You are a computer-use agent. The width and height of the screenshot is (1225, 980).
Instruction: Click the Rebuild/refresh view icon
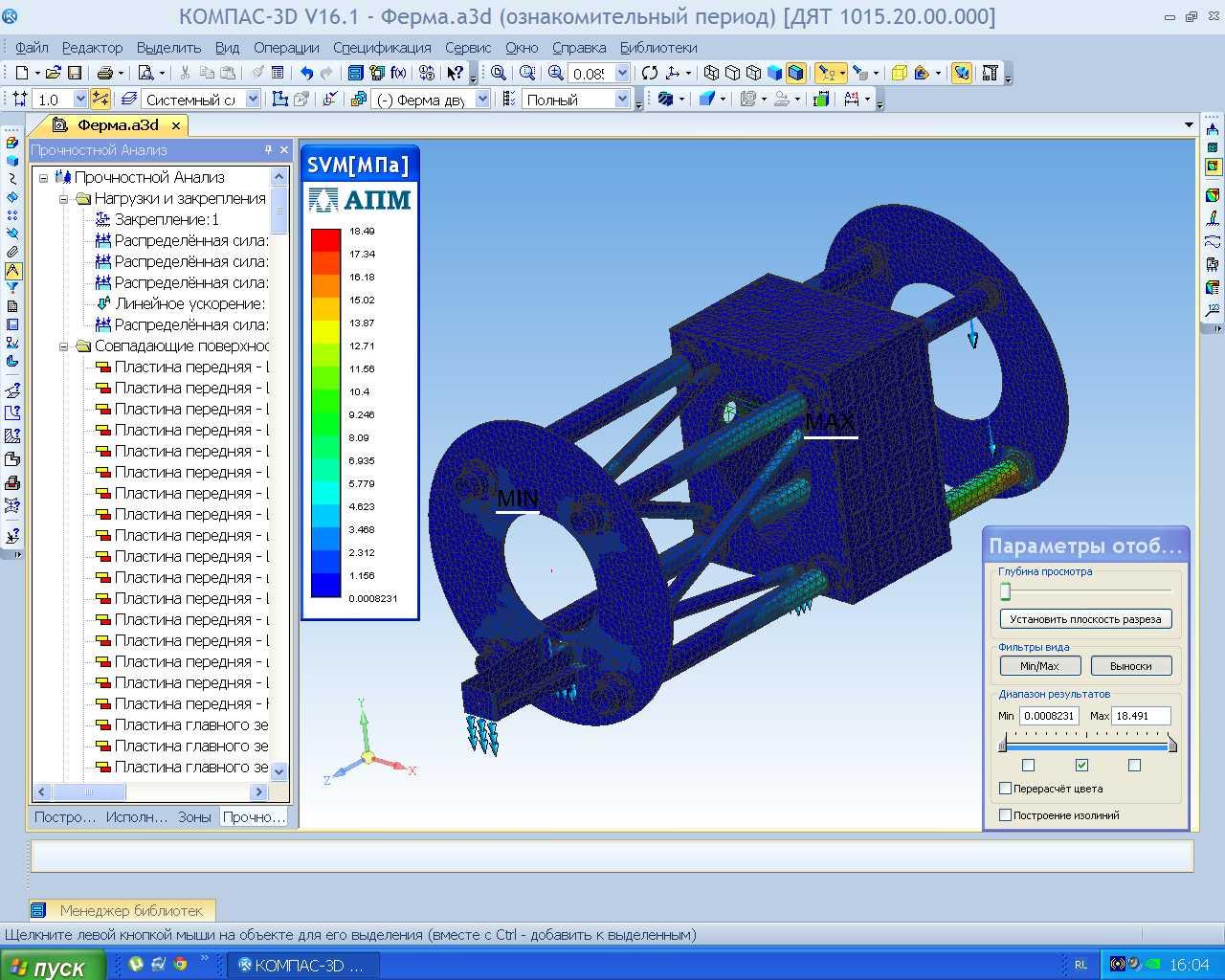(650, 73)
